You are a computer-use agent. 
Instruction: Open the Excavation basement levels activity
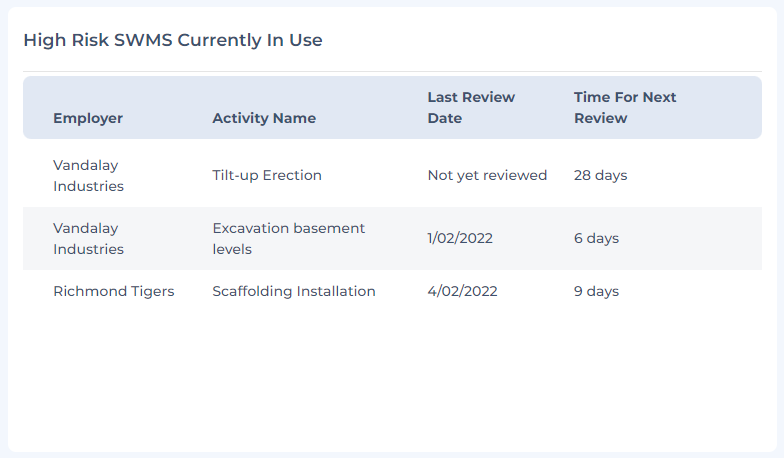click(x=288, y=238)
